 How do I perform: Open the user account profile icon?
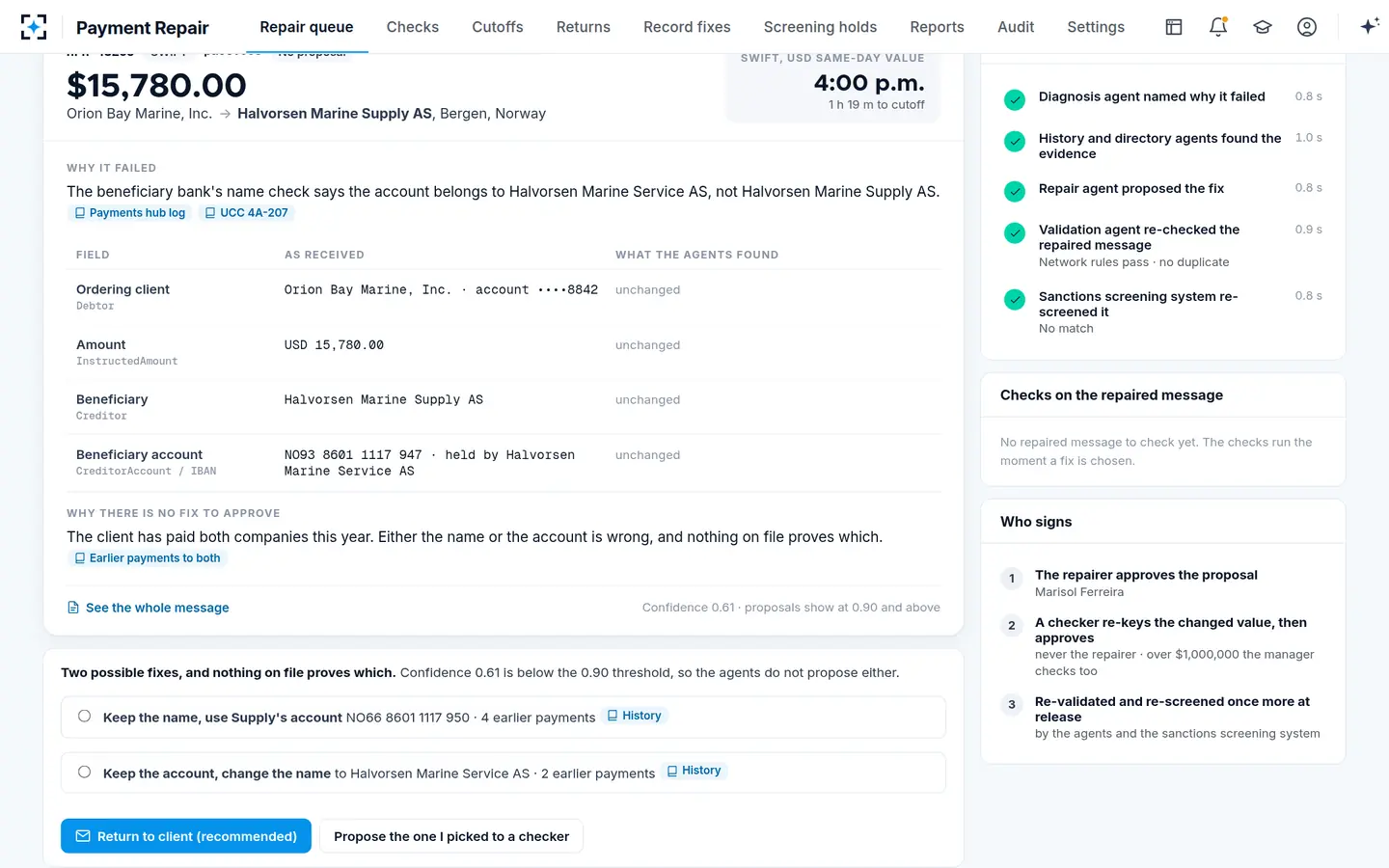[x=1307, y=27]
